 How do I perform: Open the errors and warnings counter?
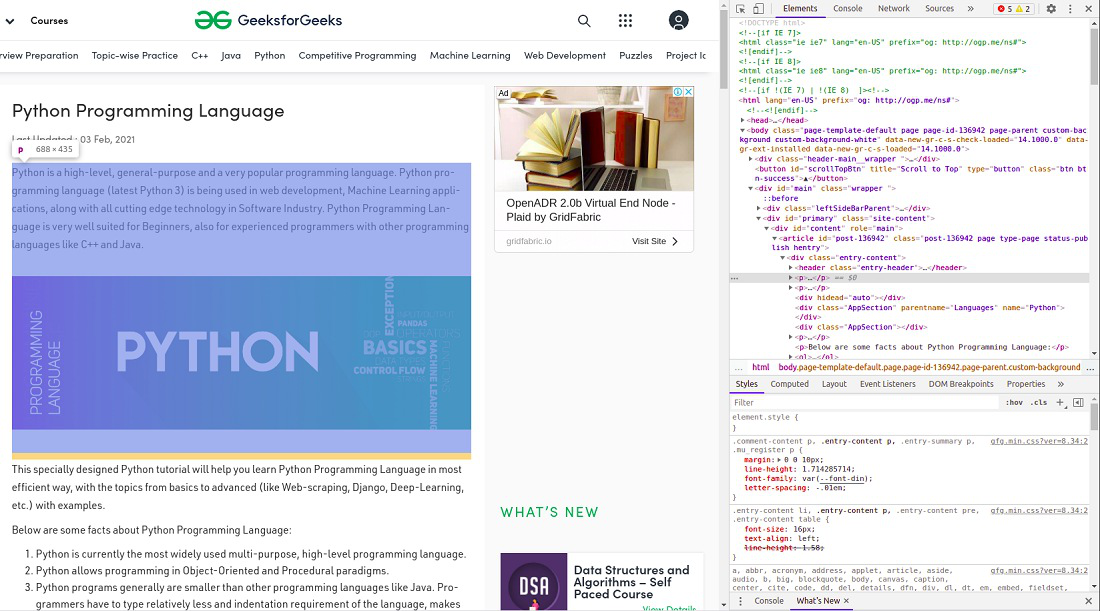pyautogui.click(x=1014, y=9)
